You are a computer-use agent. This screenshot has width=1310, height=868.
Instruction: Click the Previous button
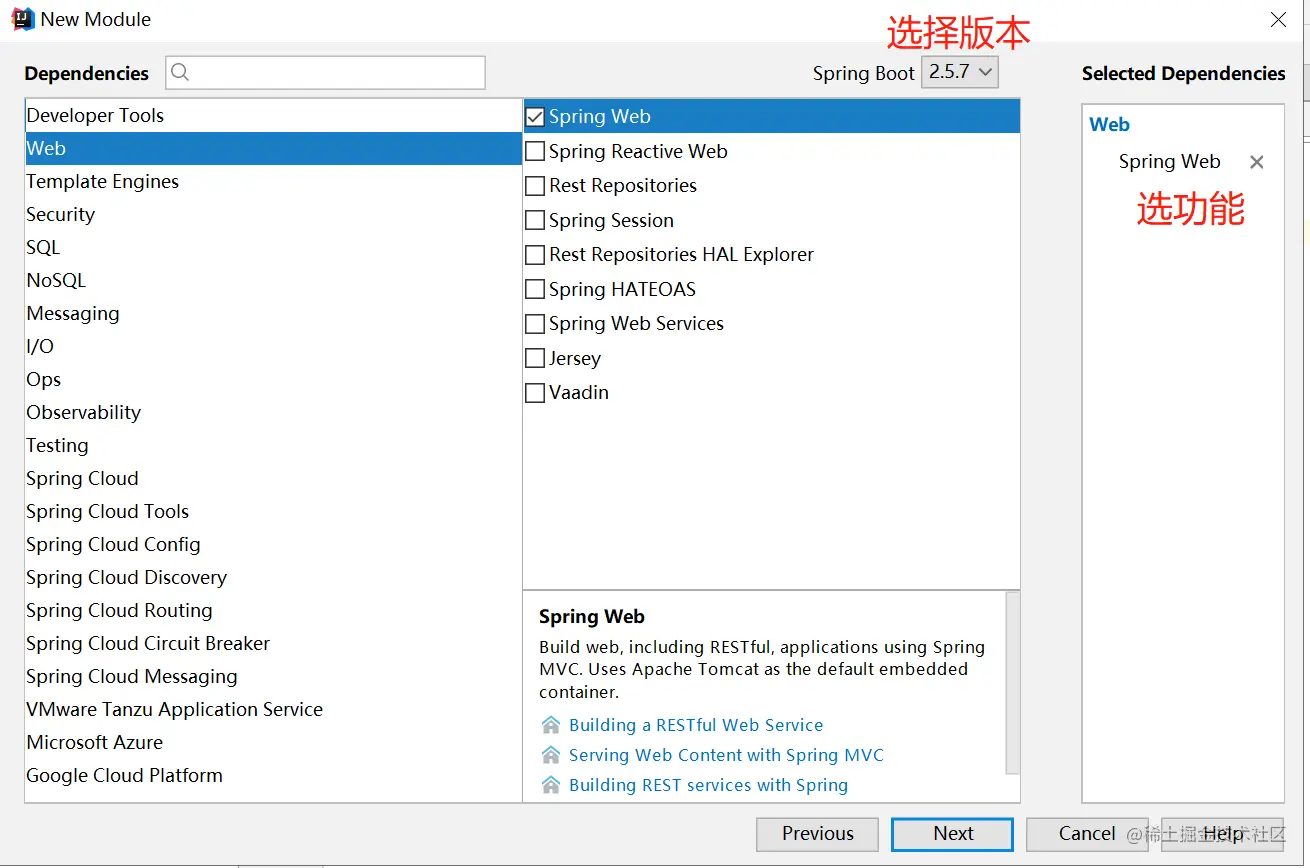pos(817,834)
